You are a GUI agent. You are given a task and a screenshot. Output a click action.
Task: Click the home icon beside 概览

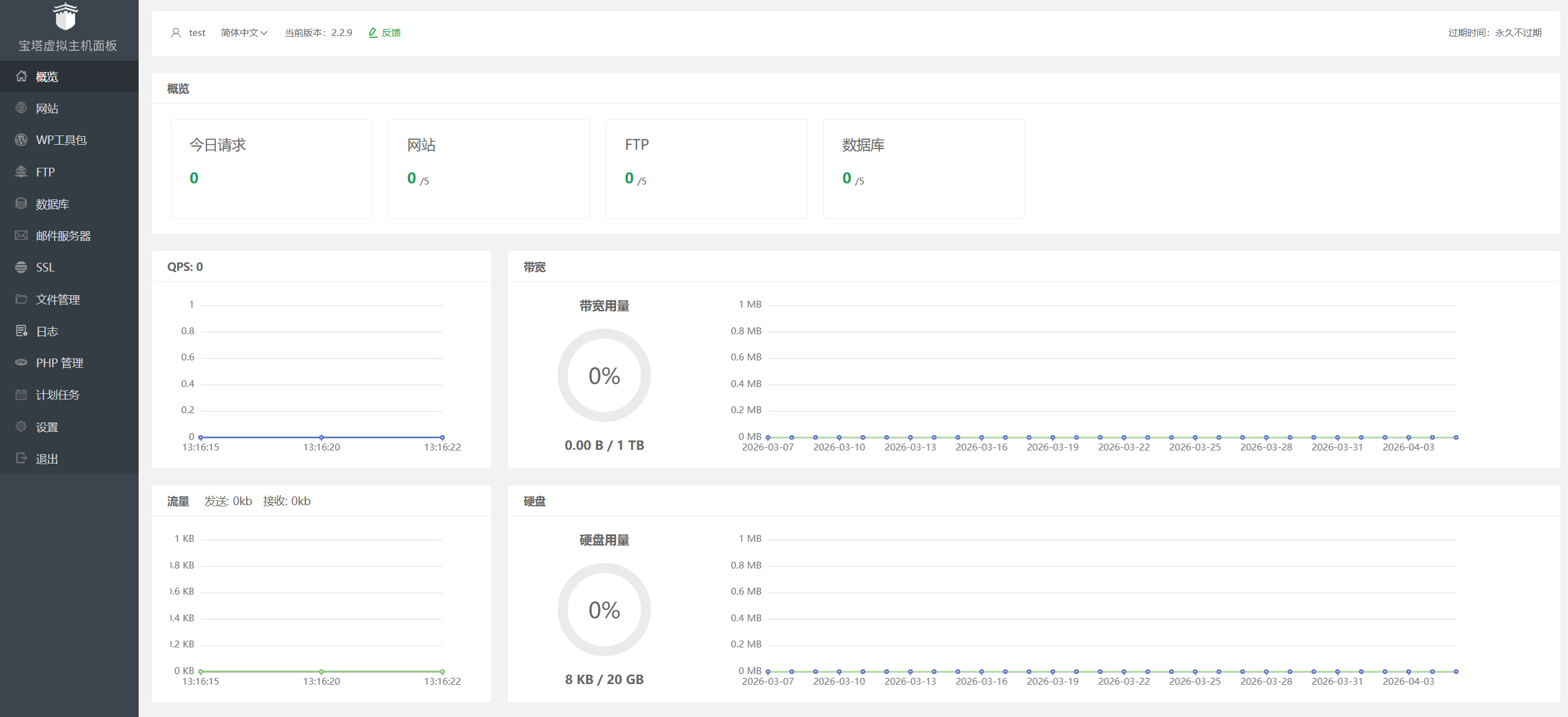pos(22,76)
